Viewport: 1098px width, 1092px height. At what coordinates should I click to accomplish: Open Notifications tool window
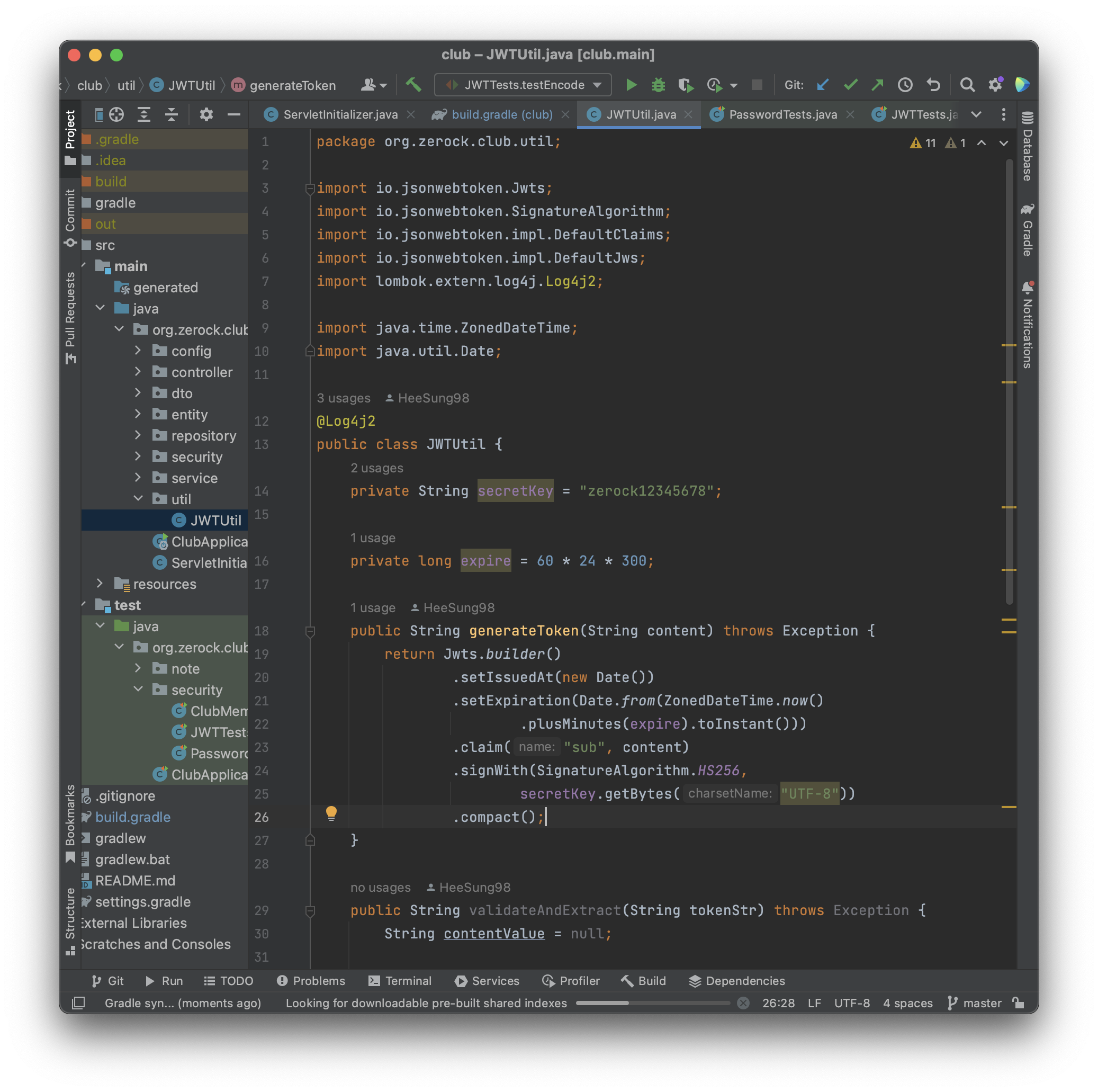pyautogui.click(x=1027, y=325)
